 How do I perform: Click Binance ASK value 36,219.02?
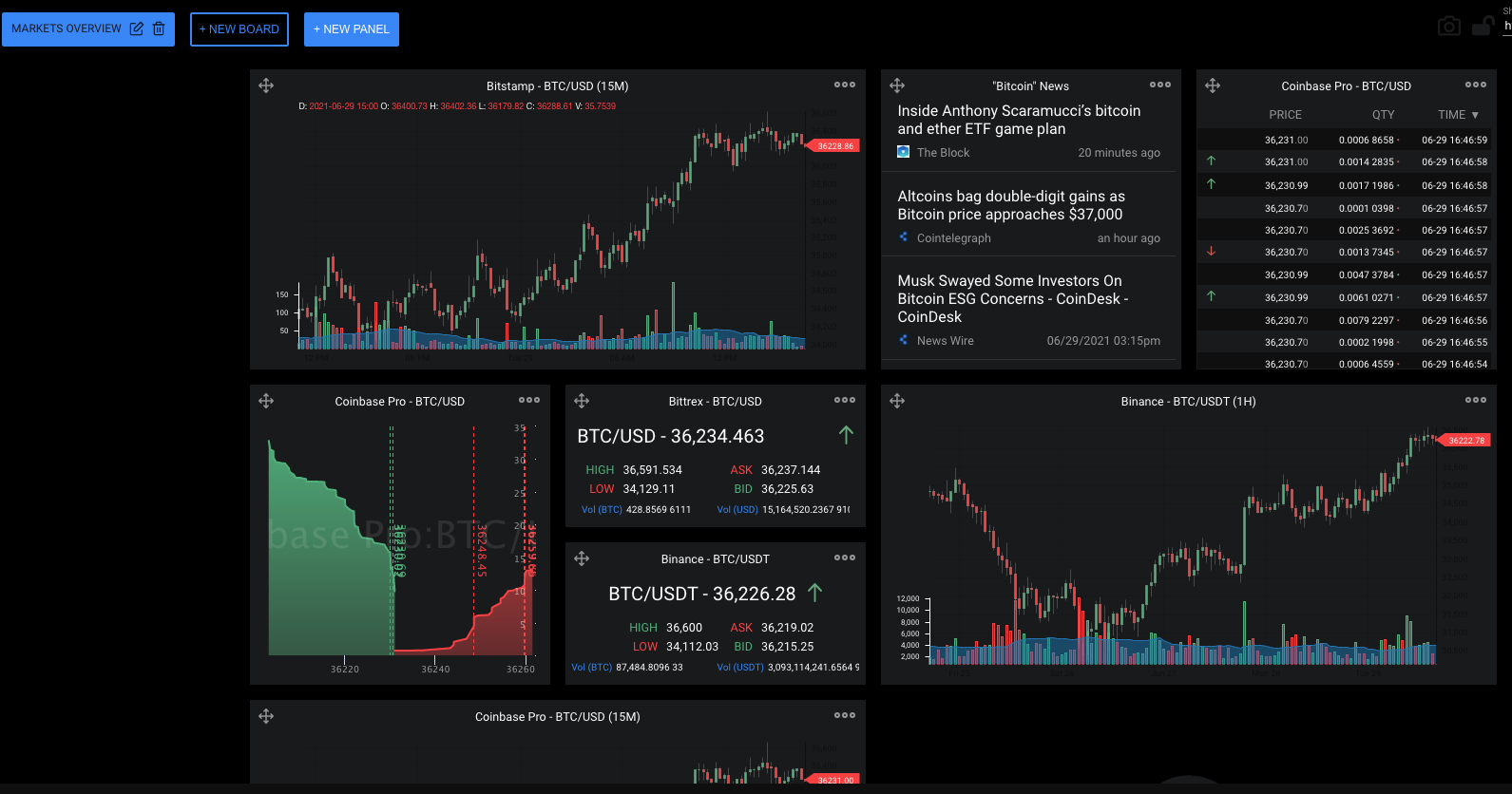tap(787, 628)
